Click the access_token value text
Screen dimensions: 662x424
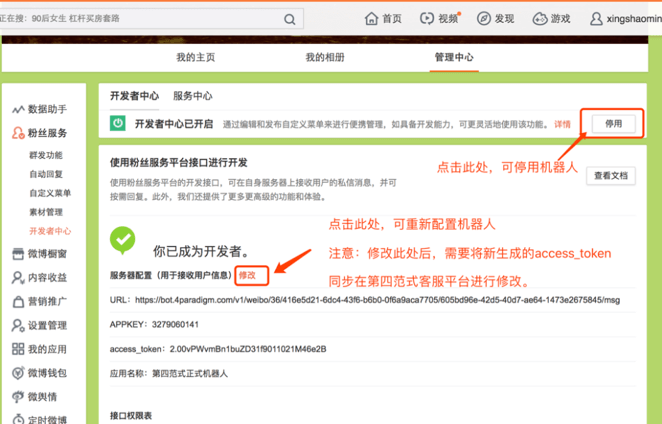[x=248, y=349]
